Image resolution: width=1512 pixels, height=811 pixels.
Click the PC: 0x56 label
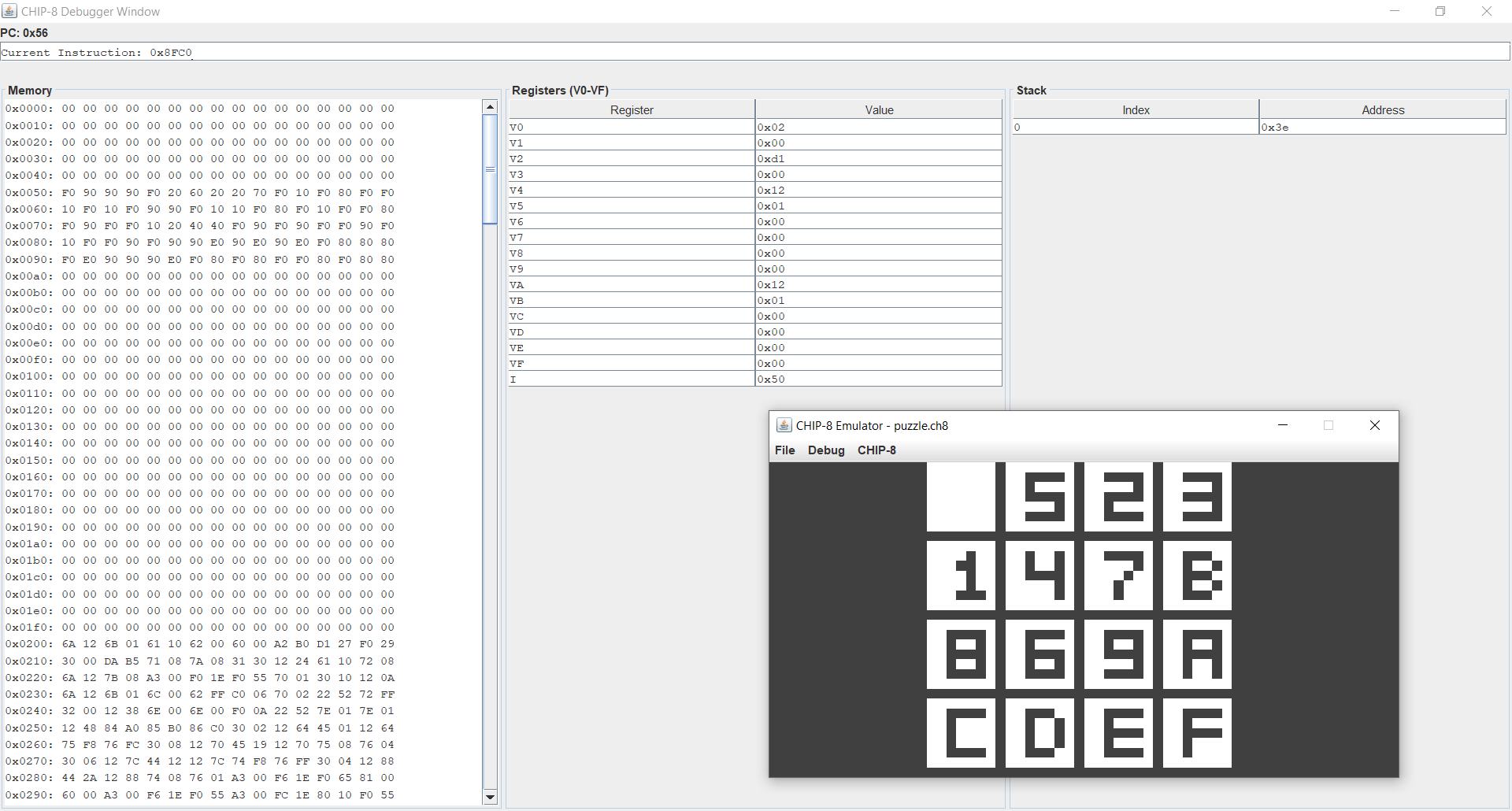(24, 33)
